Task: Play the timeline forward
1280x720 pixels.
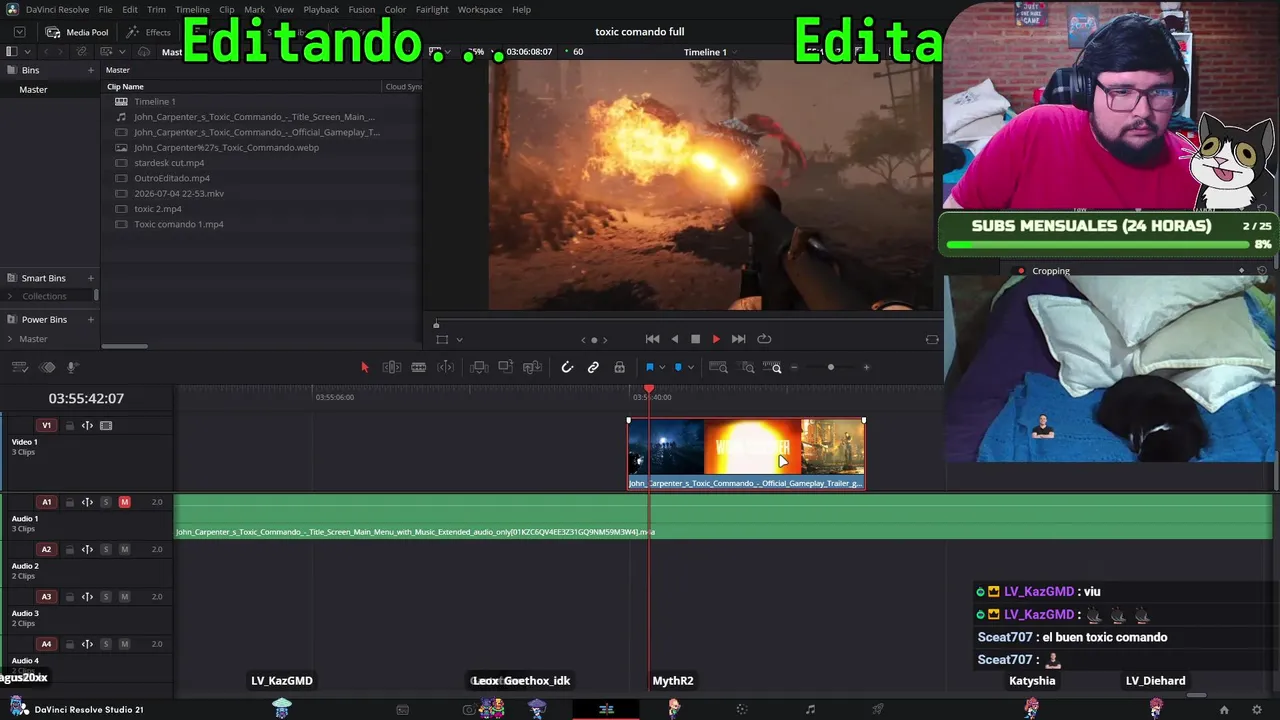Action: (716, 339)
